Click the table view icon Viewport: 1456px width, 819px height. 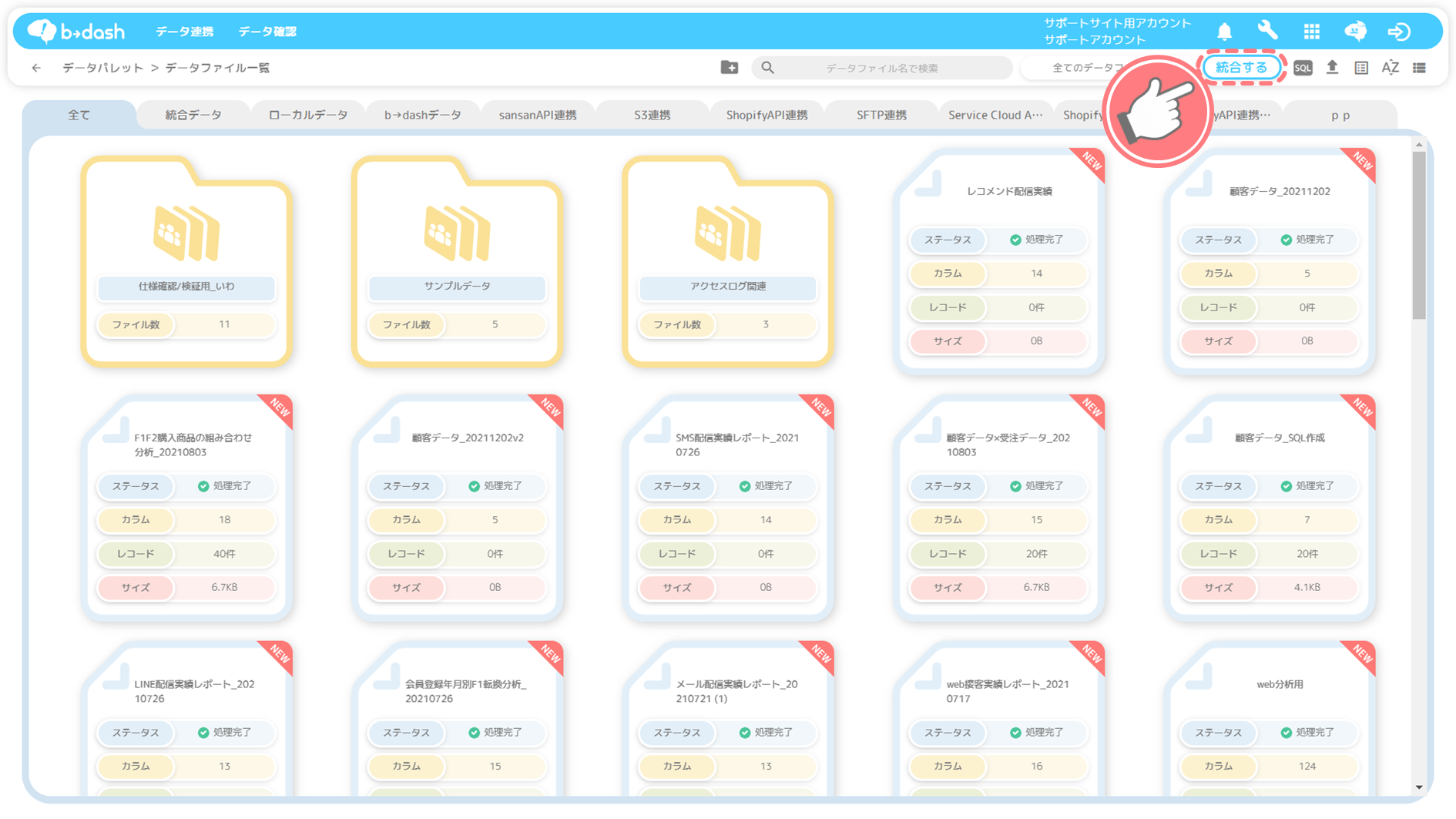[1361, 68]
